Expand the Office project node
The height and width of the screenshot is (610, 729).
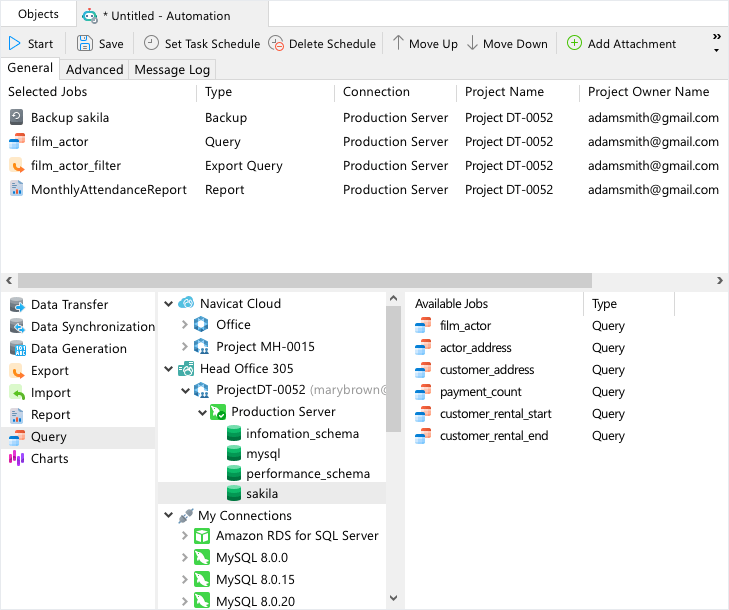click(185, 325)
